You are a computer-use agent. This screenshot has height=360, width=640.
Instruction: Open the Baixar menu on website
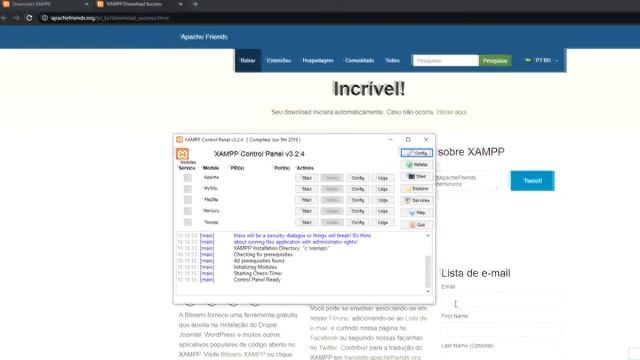tap(248, 60)
